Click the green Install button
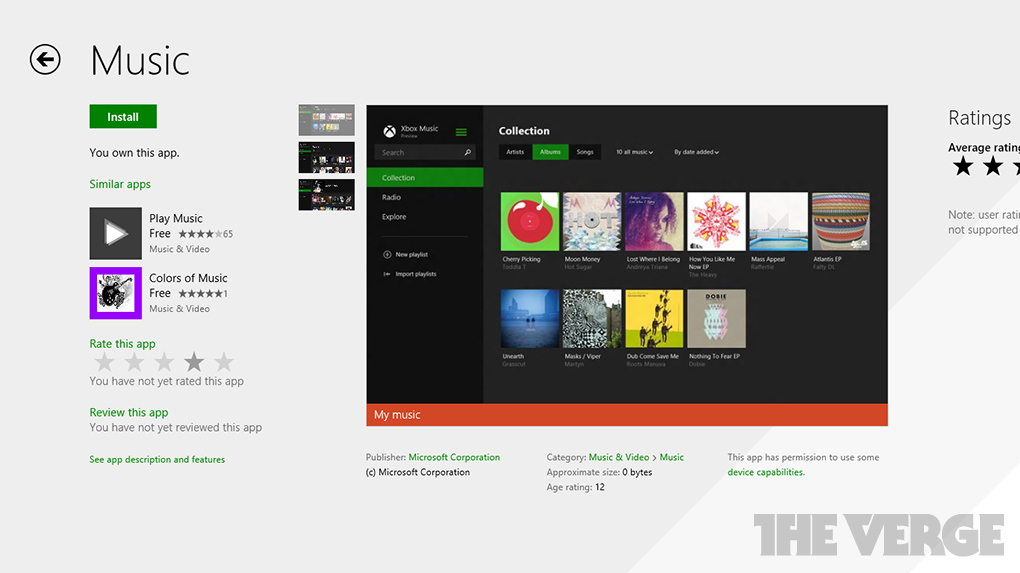Image resolution: width=1020 pixels, height=573 pixels. coord(123,117)
